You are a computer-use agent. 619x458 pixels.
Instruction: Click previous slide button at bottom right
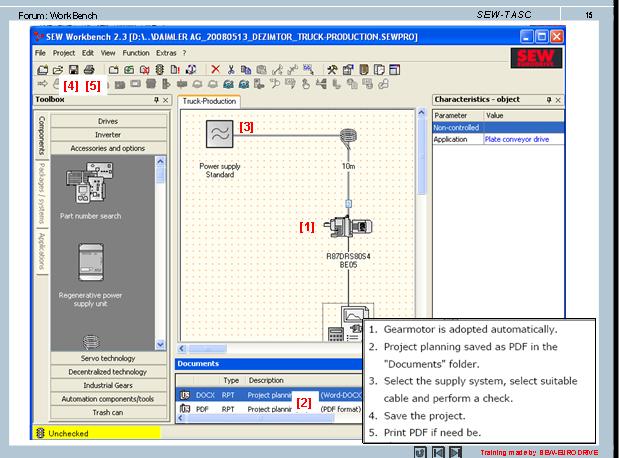438,452
